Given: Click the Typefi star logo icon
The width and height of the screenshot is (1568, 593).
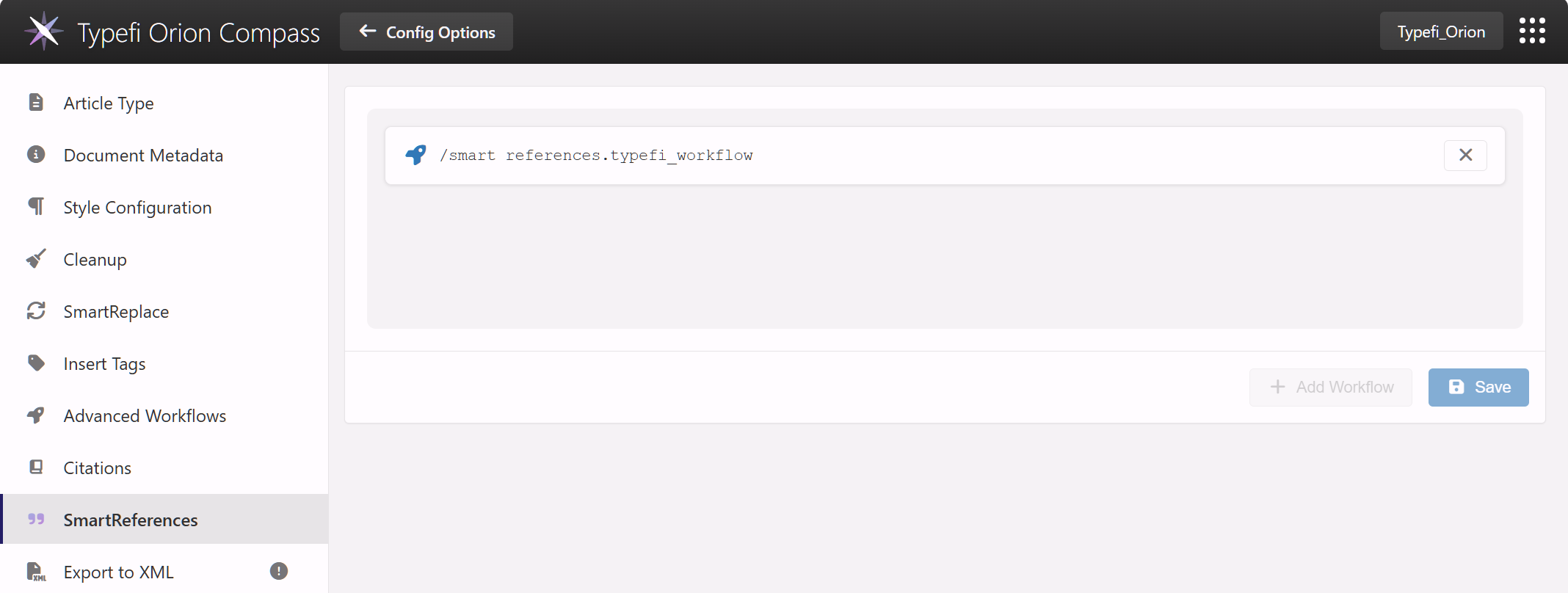Looking at the screenshot, I should coord(44,31).
